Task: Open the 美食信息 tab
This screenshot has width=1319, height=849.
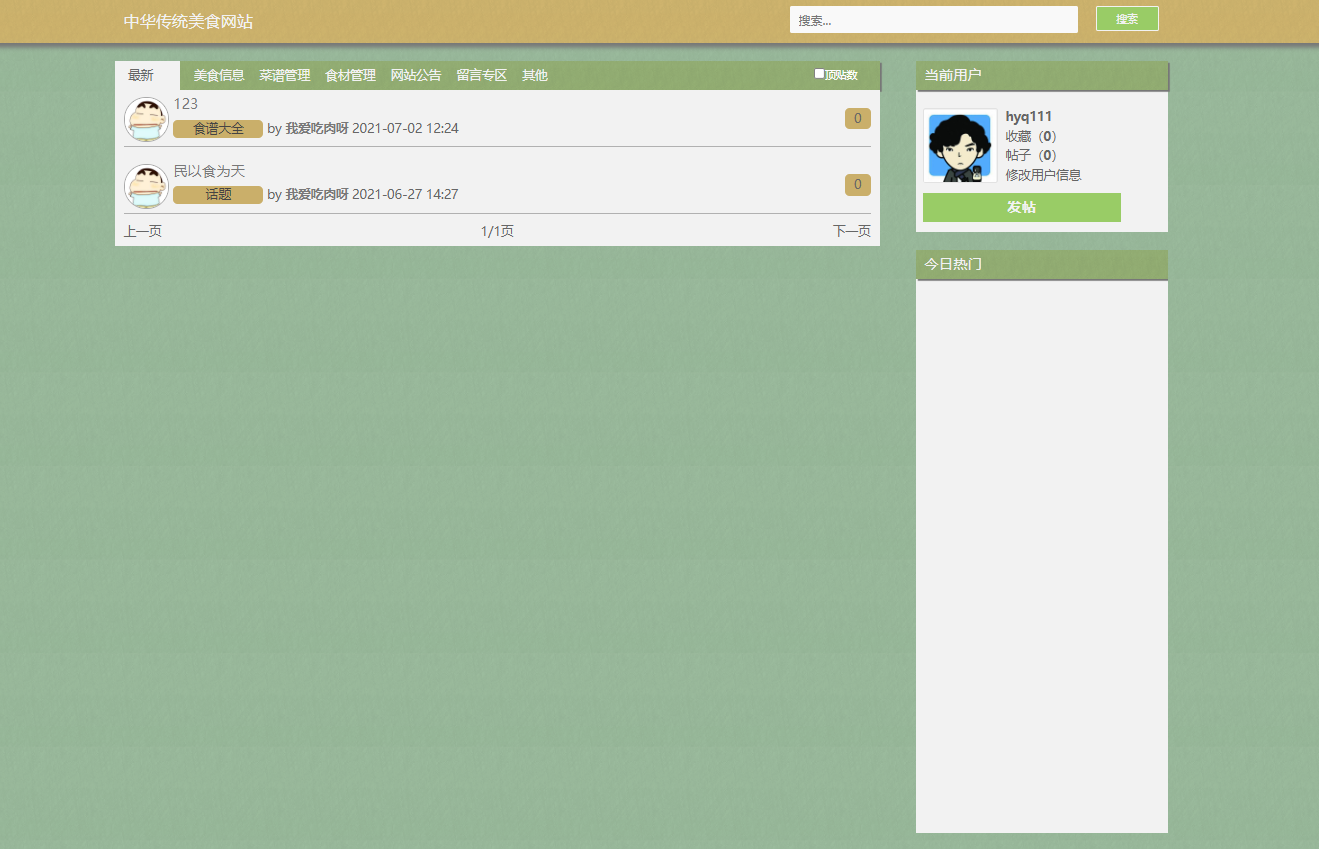Action: (219, 75)
